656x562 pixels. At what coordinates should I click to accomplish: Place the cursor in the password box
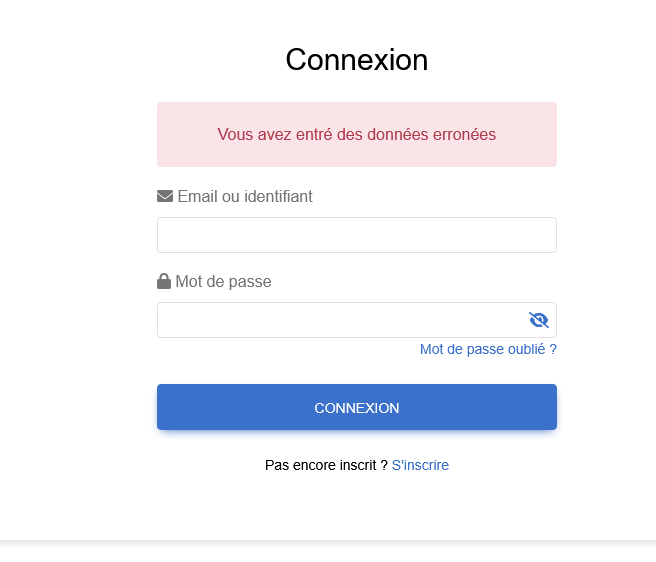[357, 320]
